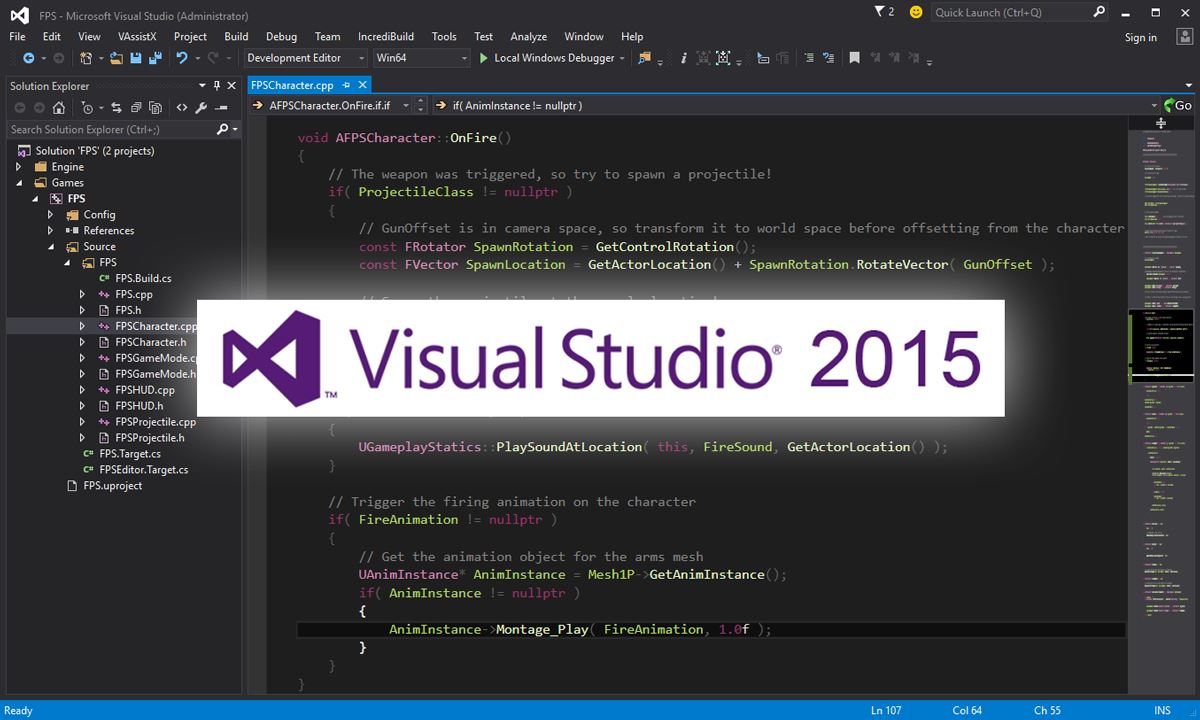Toggle auto-hide pin on Solution Explorer
The height and width of the screenshot is (720, 1200).
[x=217, y=86]
